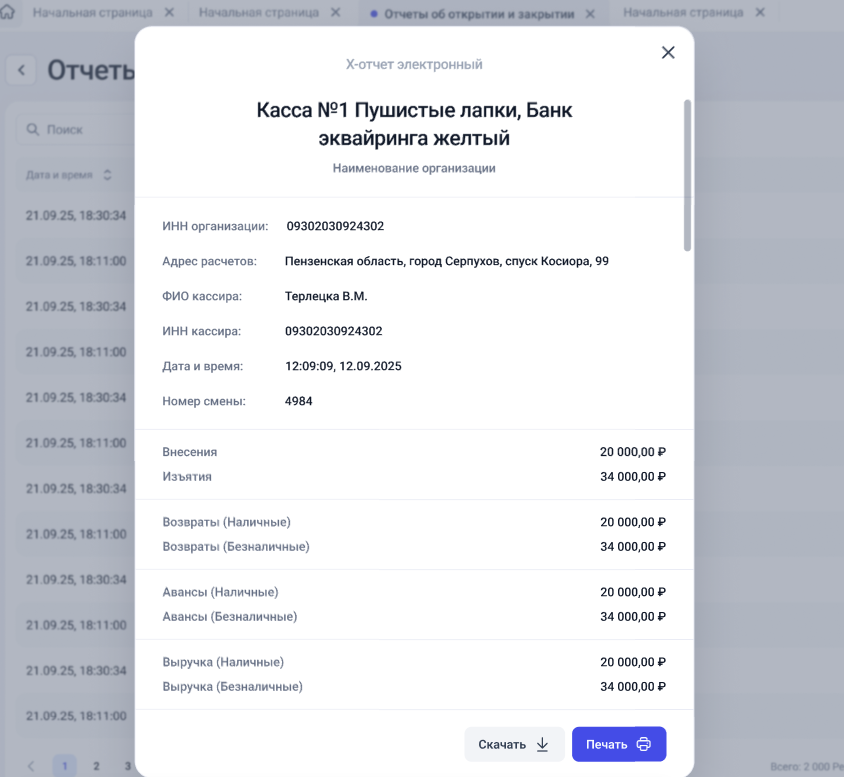Click the ИНН кассира value
This screenshot has width=844, height=777.
pyautogui.click(x=334, y=331)
